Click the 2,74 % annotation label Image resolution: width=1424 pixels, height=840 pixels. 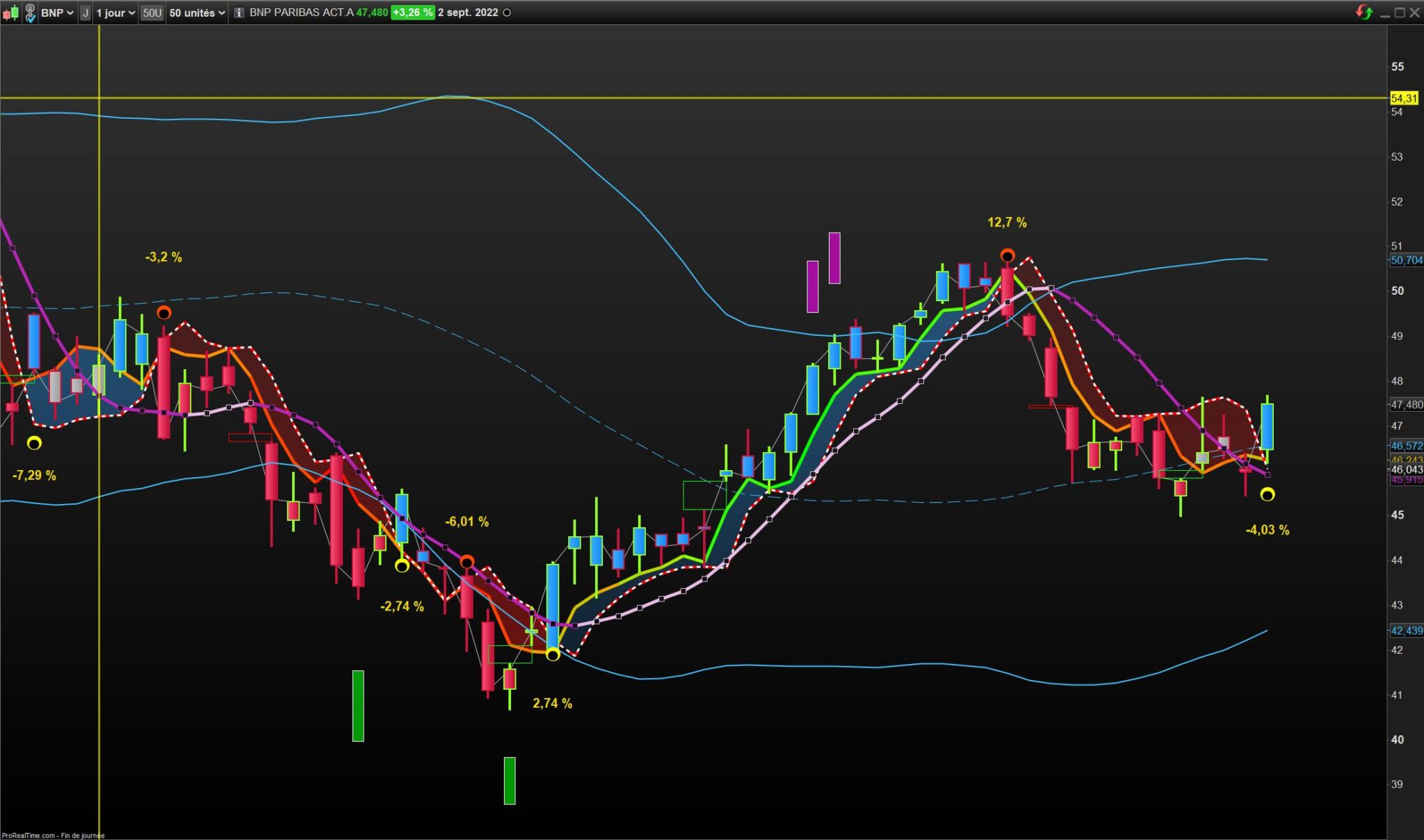552,703
